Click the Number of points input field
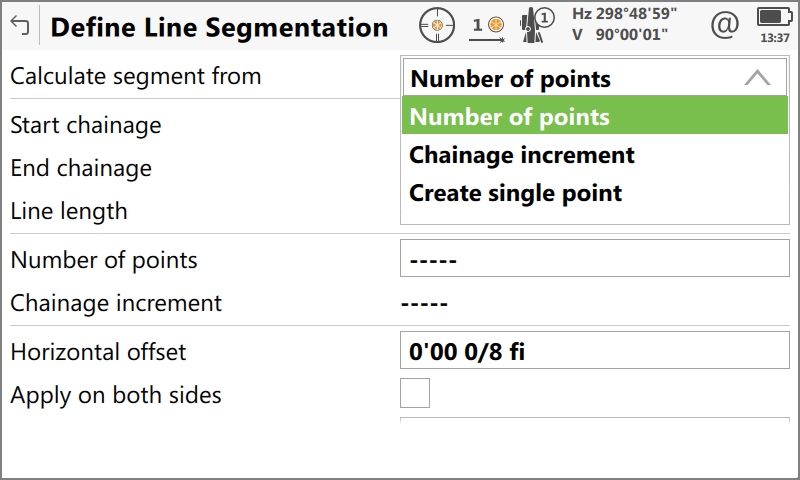 pos(595,260)
